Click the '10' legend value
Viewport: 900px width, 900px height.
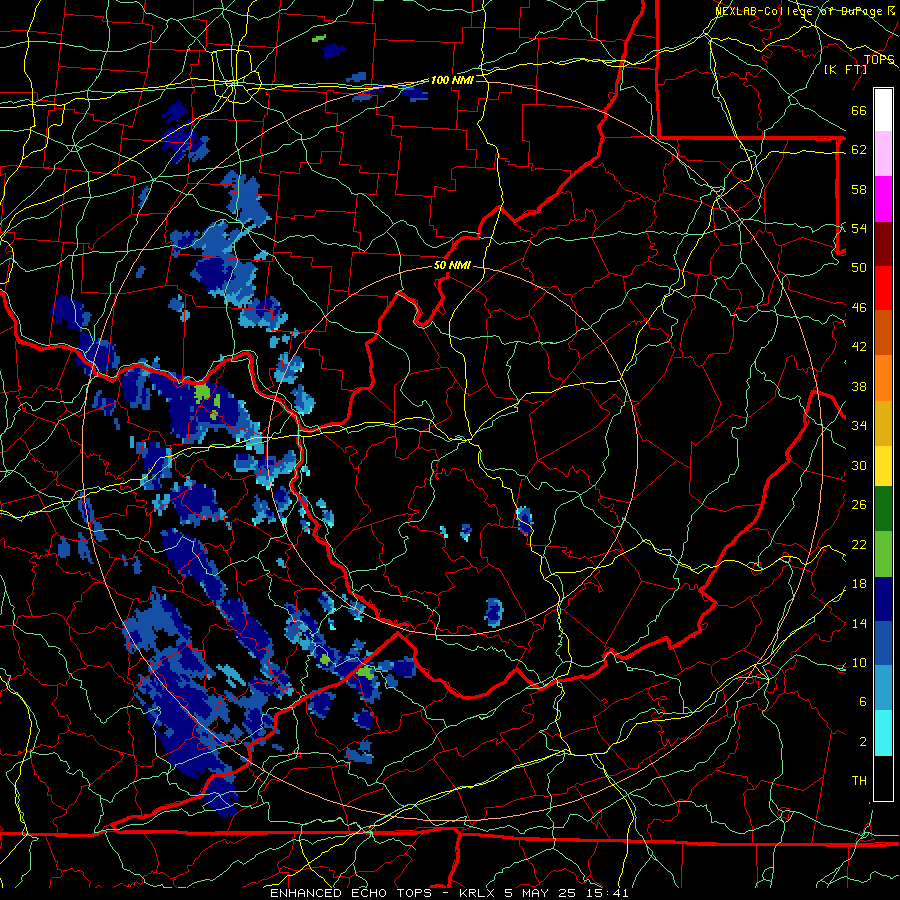tap(859, 662)
